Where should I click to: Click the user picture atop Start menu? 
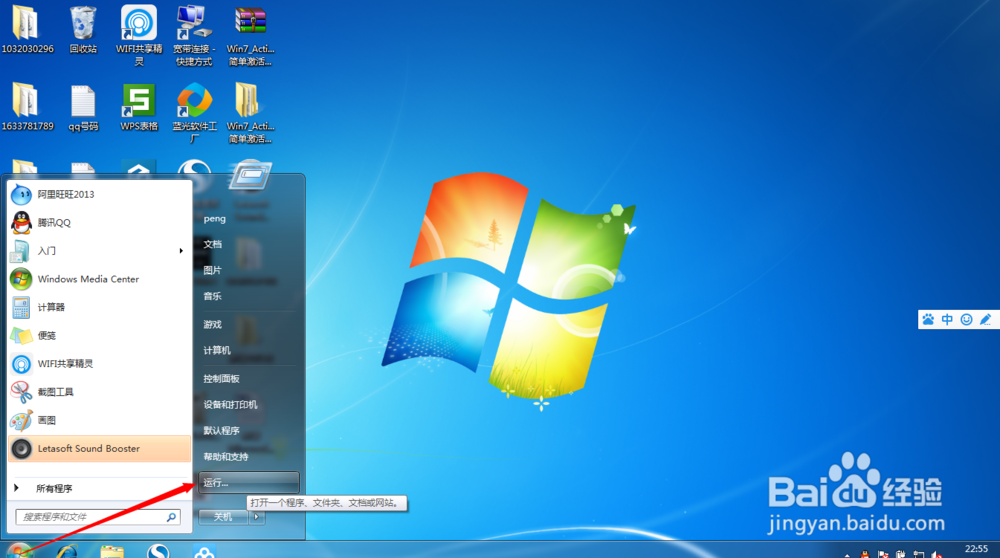pos(250,174)
